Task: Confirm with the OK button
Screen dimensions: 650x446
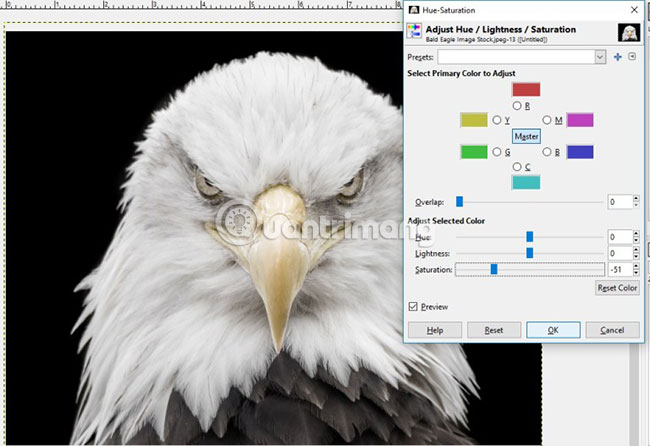Action: [x=553, y=330]
